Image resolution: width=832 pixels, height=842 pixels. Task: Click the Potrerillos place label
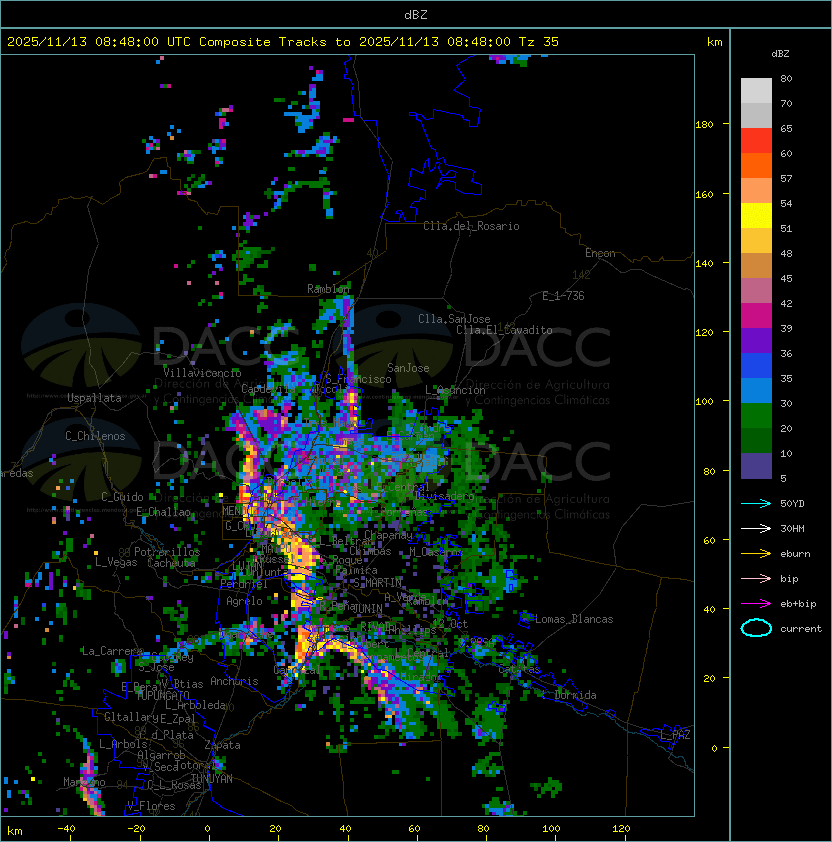167,552
